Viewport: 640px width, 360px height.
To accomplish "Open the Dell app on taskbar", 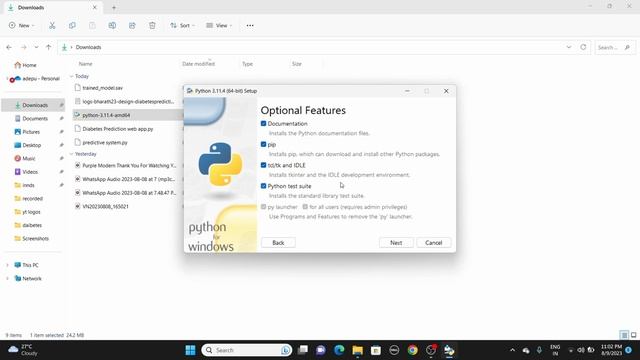I will (394, 350).
